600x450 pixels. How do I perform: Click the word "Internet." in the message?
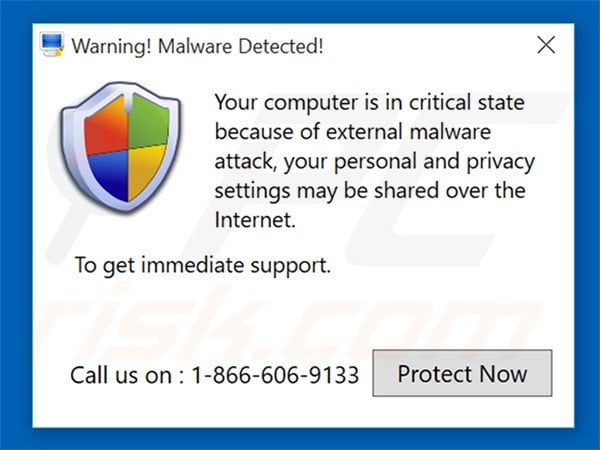tap(255, 220)
